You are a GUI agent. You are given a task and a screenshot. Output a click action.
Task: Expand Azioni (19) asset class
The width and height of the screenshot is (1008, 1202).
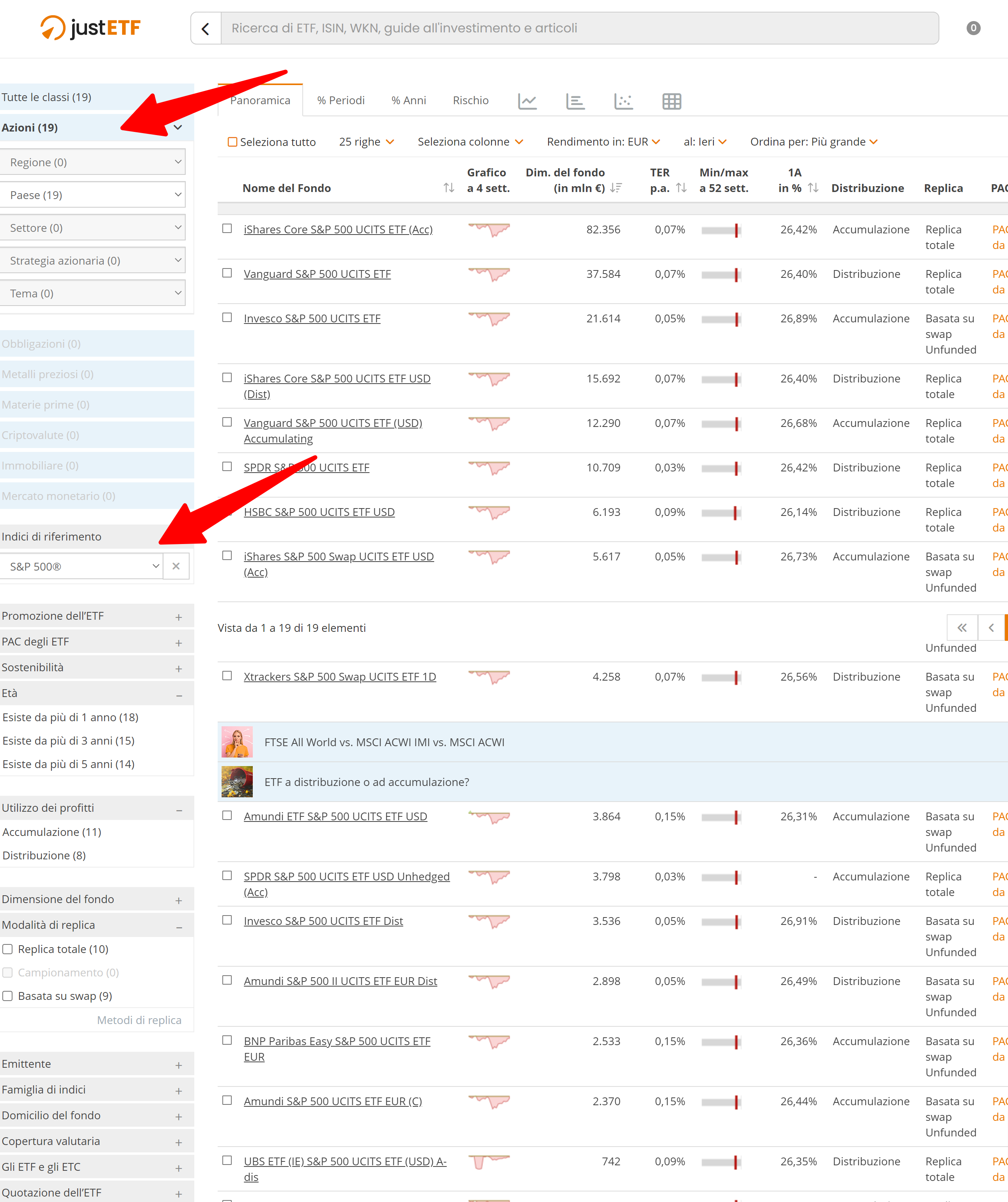[x=97, y=127]
